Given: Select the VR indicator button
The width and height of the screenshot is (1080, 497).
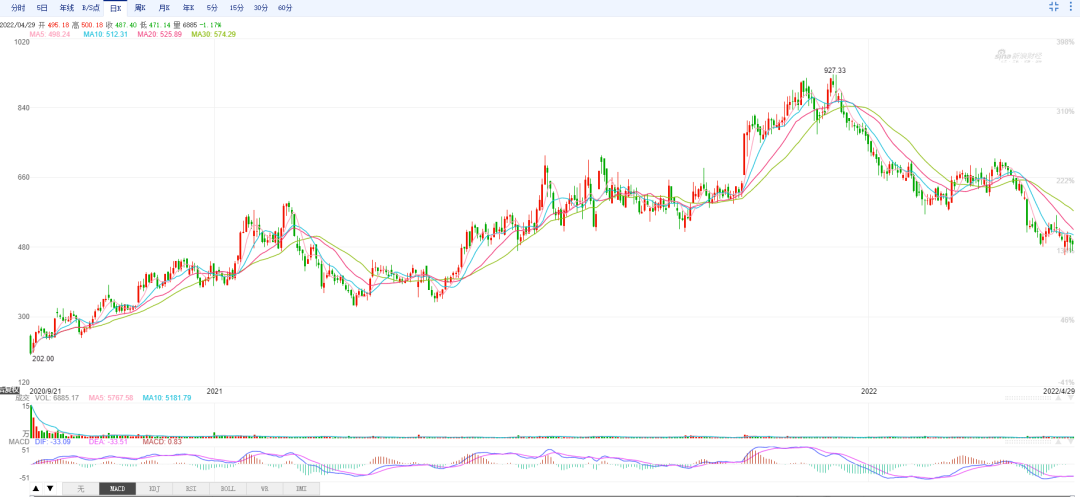Looking at the screenshot, I should [x=264, y=489].
